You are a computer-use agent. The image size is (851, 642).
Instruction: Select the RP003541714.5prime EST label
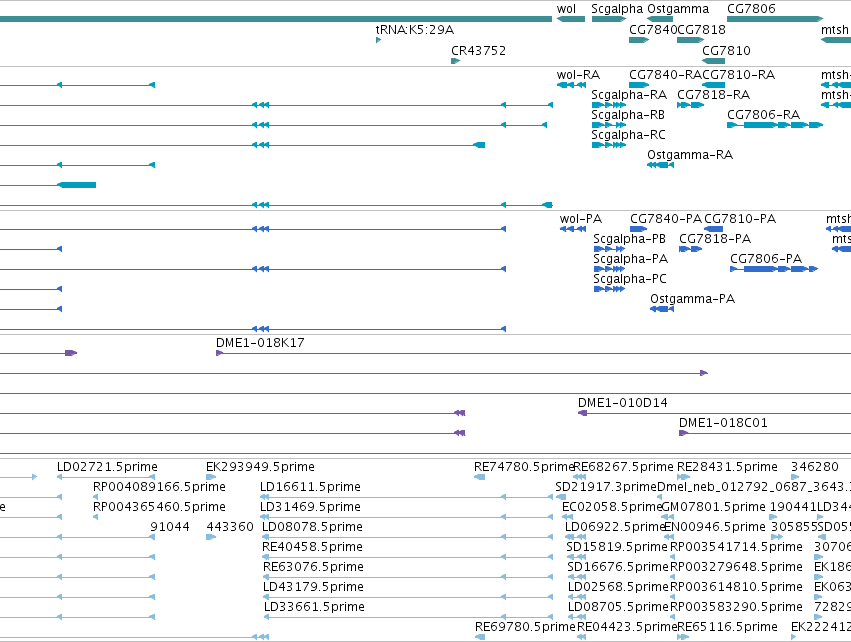[736, 548]
